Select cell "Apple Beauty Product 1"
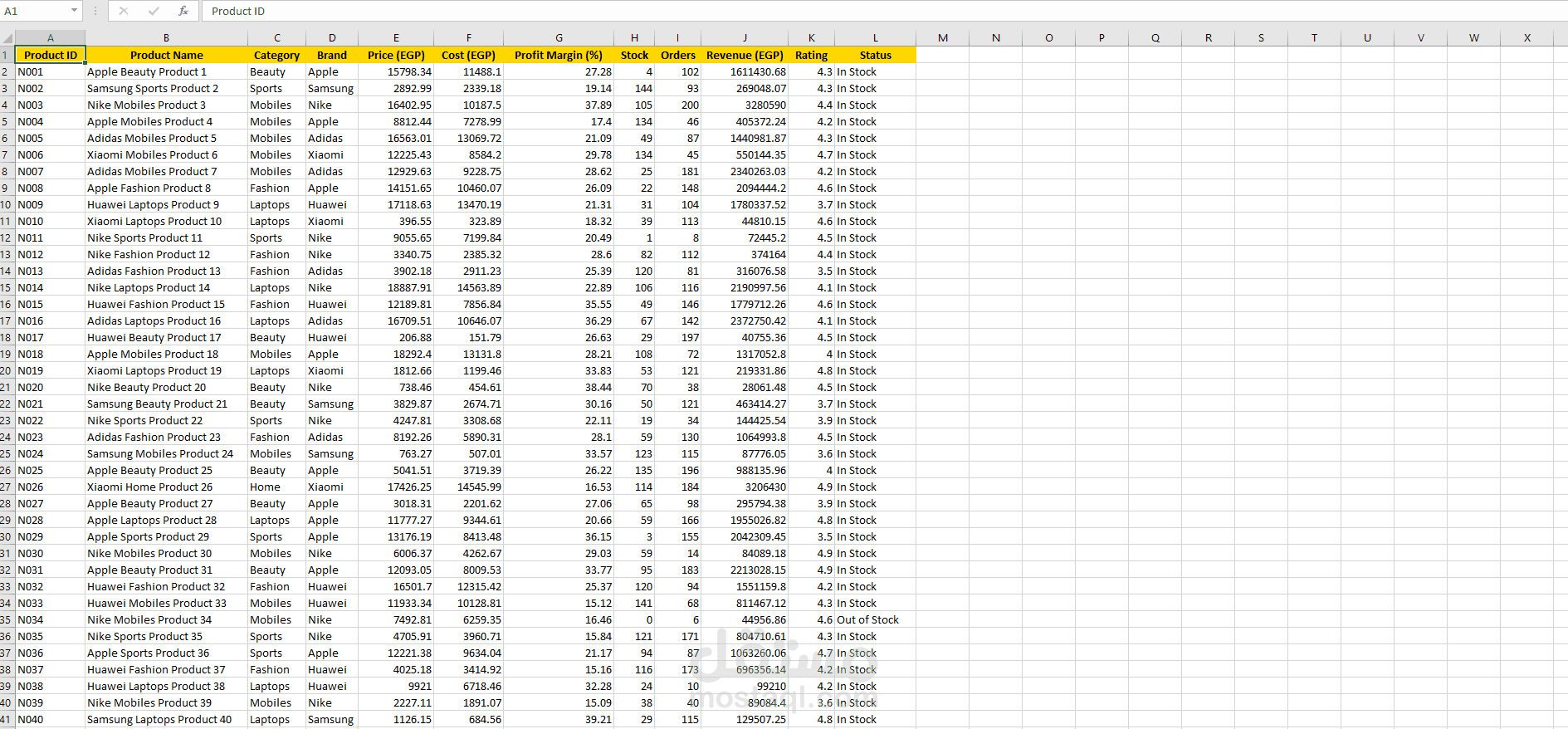 pyautogui.click(x=166, y=71)
